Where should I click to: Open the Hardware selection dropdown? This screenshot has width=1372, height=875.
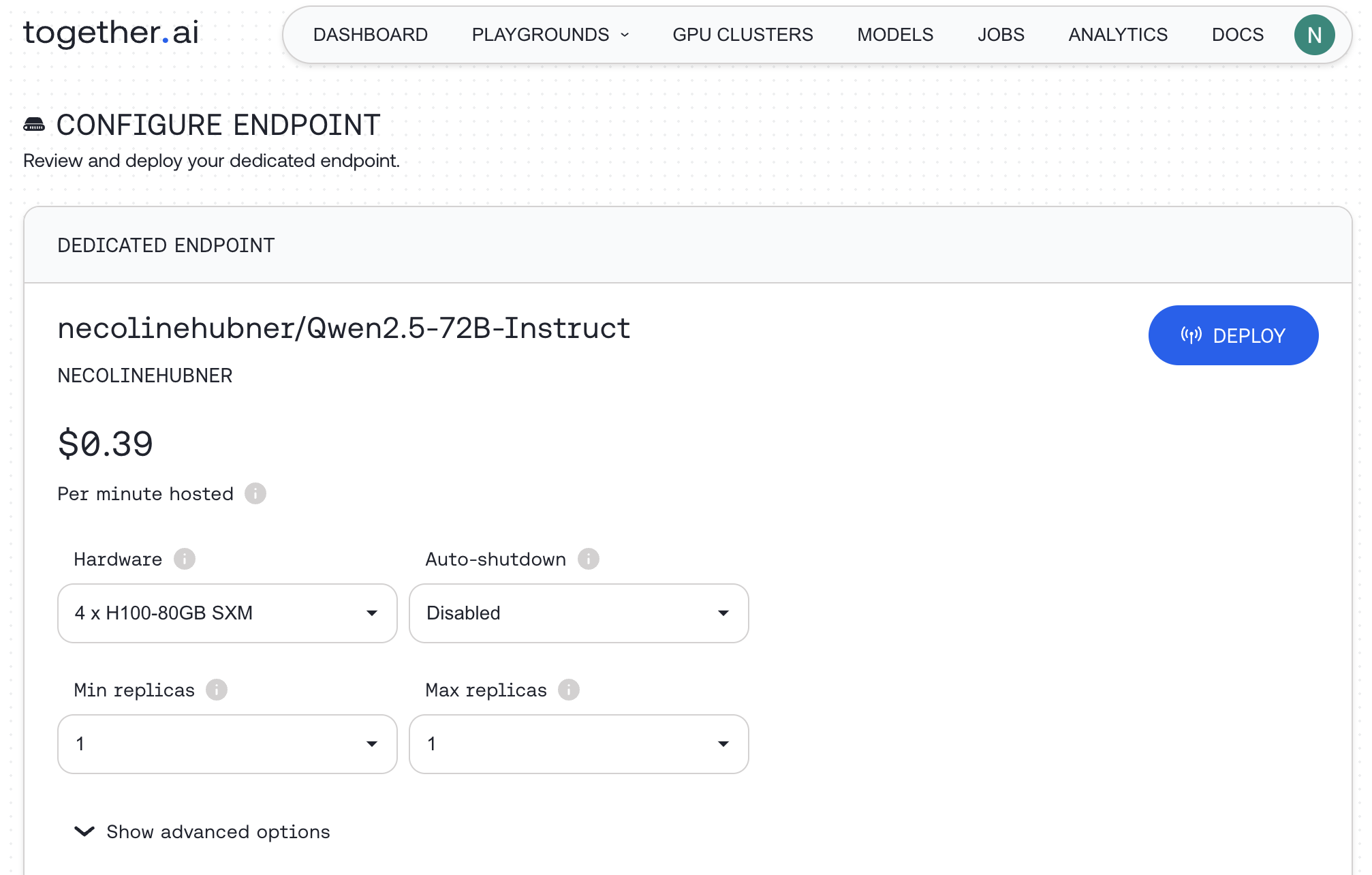click(227, 613)
